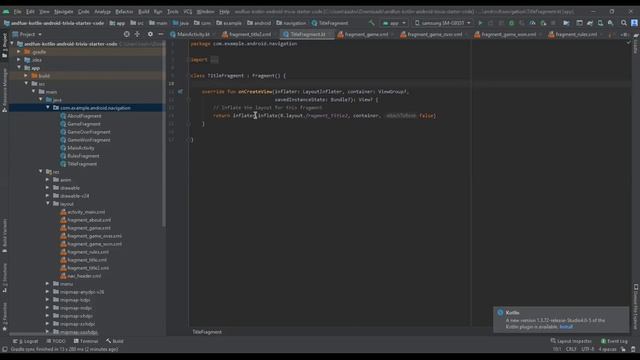The image size is (640, 360).
Task: Click TitleFragment breadcrumb at editor bottom
Action: click(207, 332)
